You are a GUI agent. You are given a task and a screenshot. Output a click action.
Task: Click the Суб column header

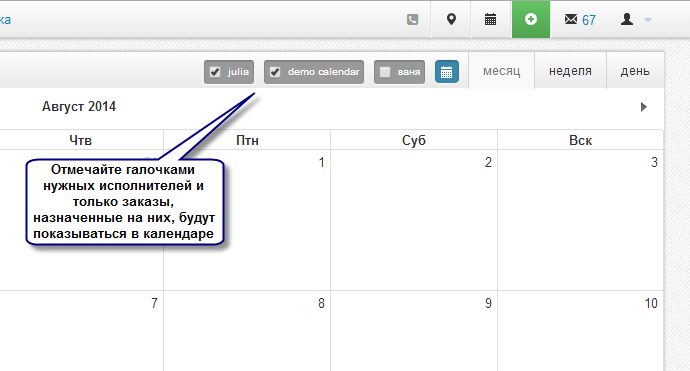click(x=414, y=140)
